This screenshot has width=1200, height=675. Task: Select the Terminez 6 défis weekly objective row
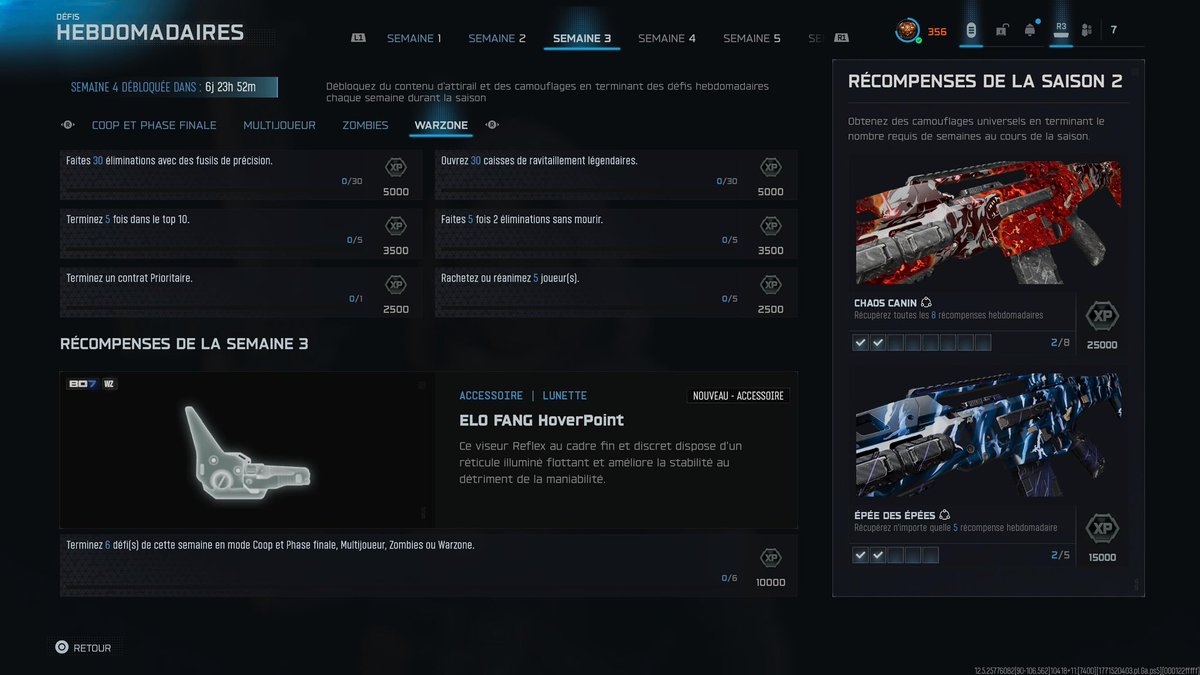coord(429,566)
